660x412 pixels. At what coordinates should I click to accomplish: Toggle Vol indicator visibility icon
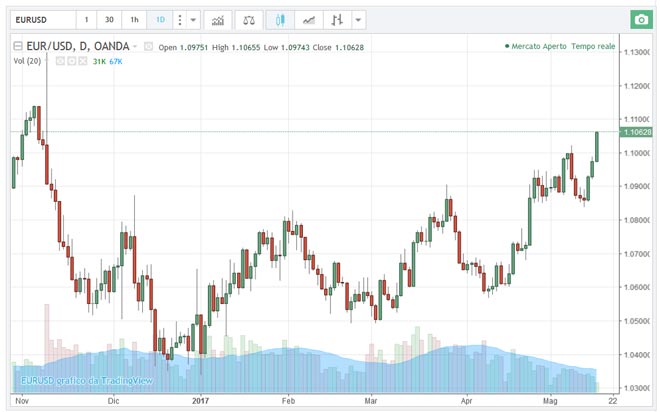[x=60, y=61]
